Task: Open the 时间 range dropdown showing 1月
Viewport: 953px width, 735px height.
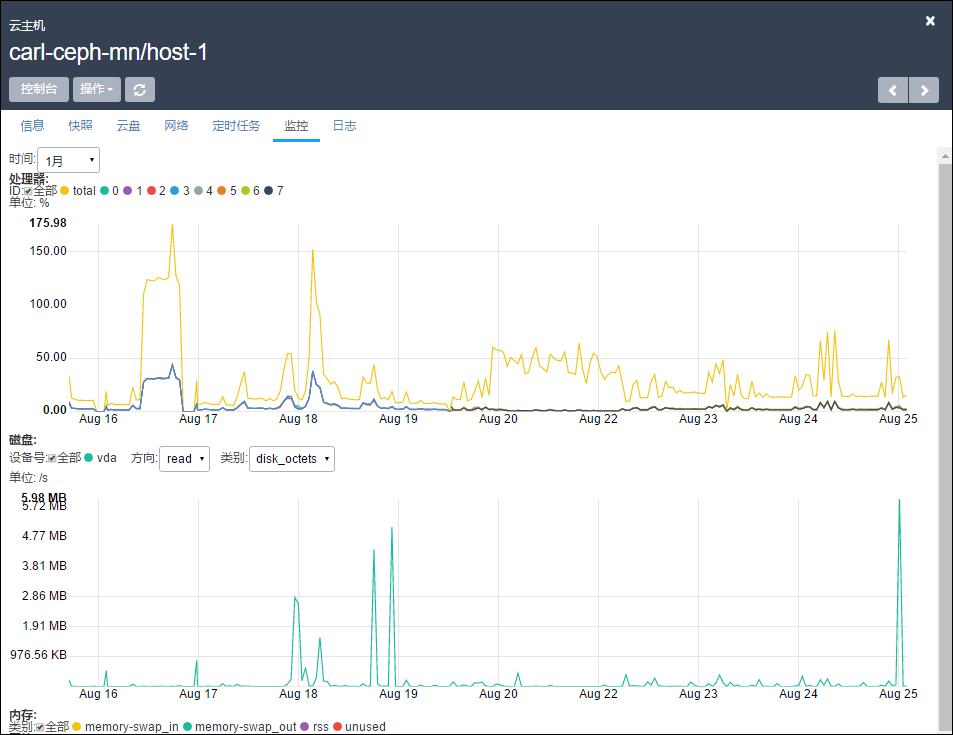Action: click(x=69, y=160)
